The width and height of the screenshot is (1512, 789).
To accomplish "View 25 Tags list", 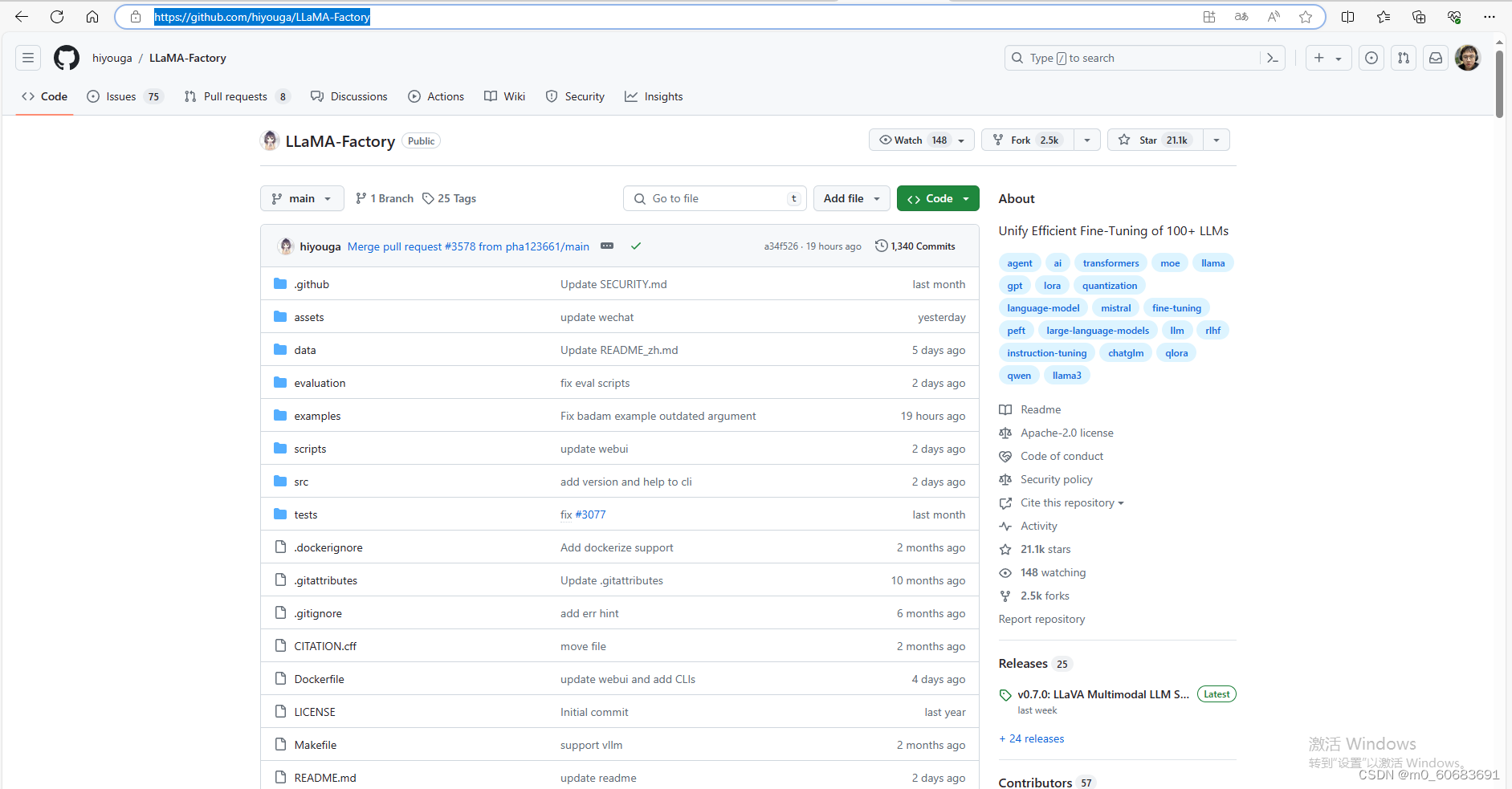I will pos(450,198).
